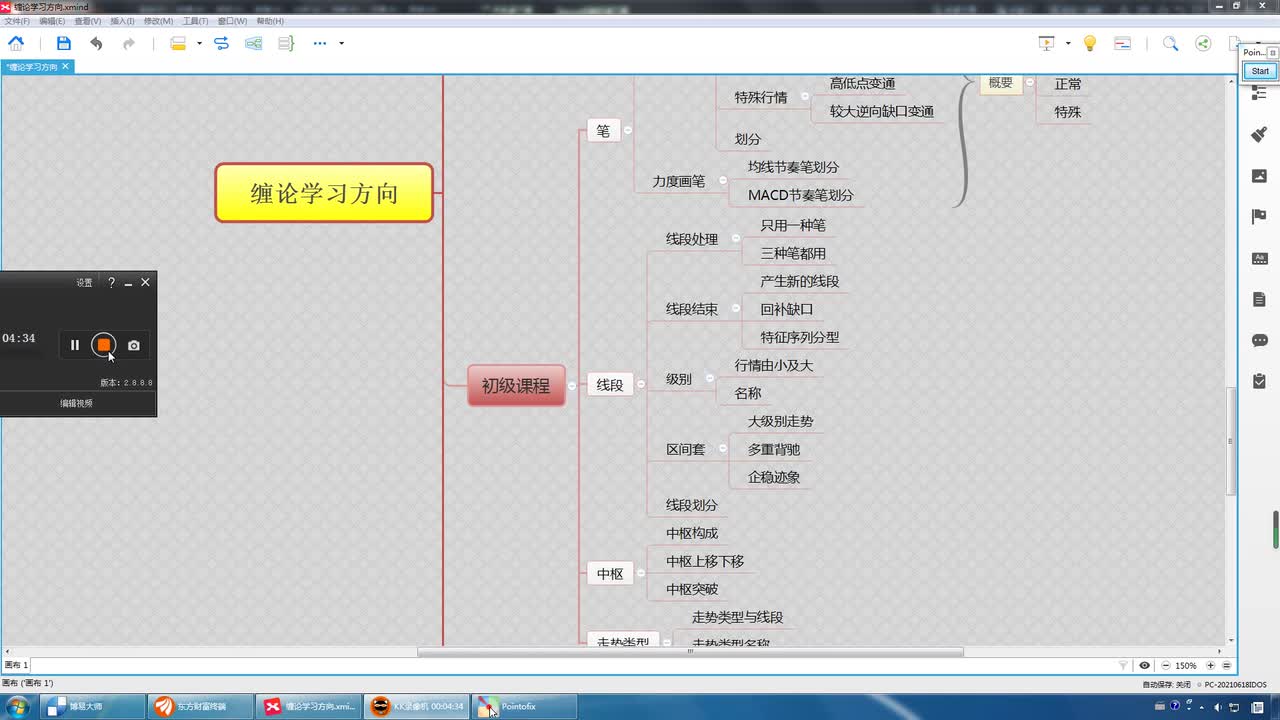This screenshot has height=720, width=1280.
Task: Select the MACD节奏笔划分 topic
Action: (x=801, y=195)
